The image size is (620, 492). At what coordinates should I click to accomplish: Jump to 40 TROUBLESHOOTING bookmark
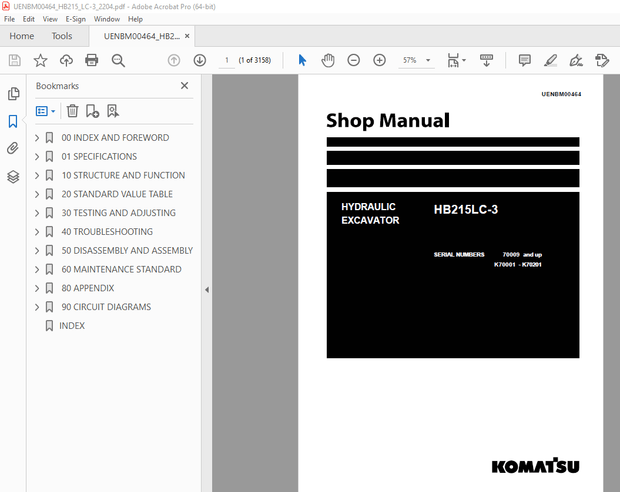coord(107,232)
